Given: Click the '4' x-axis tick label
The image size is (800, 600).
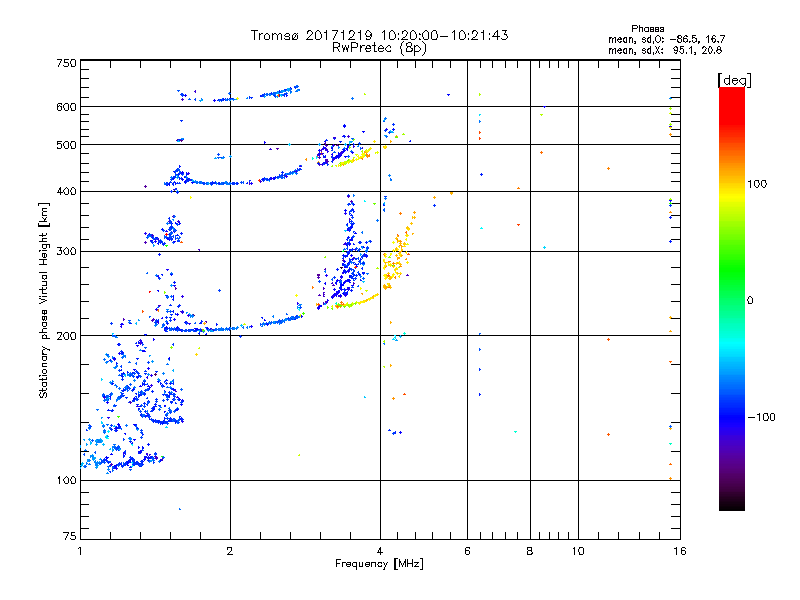Looking at the screenshot, I should 380,551.
